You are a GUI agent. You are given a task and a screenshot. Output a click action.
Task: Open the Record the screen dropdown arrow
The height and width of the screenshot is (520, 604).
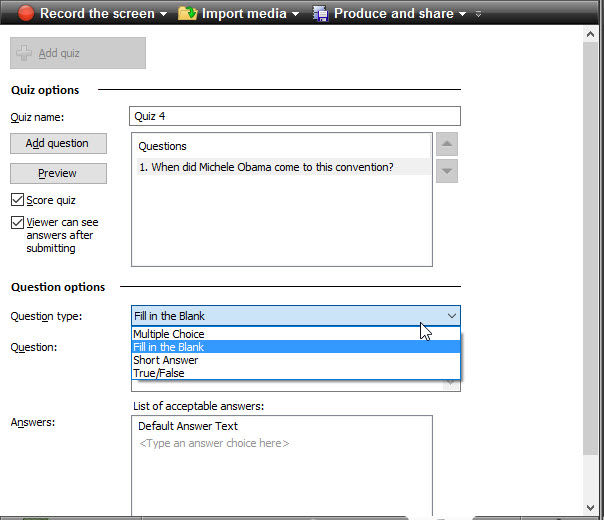[x=163, y=14]
